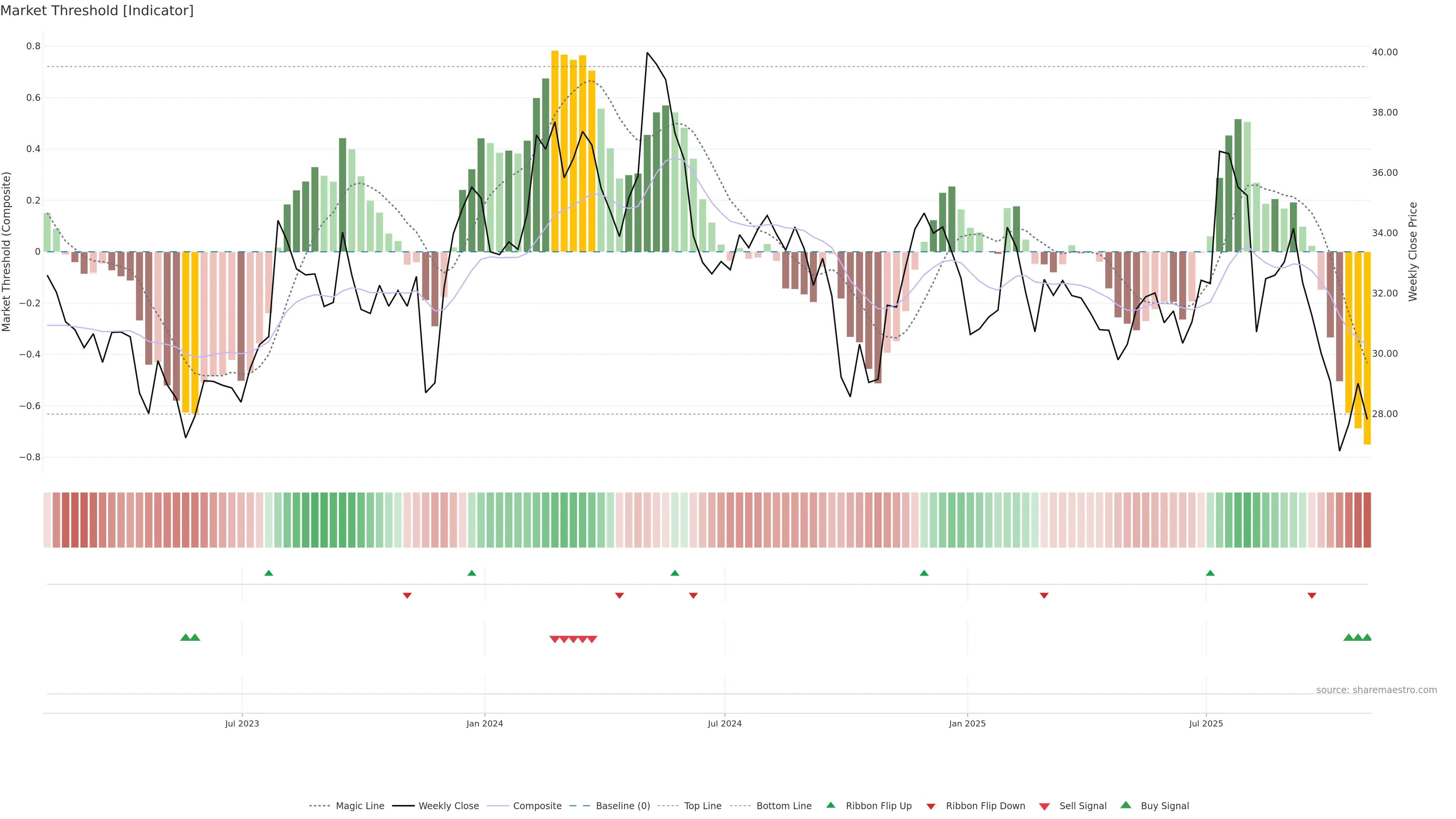
Task: Click the Sell Signal legend triangle icon
Action: pos(1045,806)
